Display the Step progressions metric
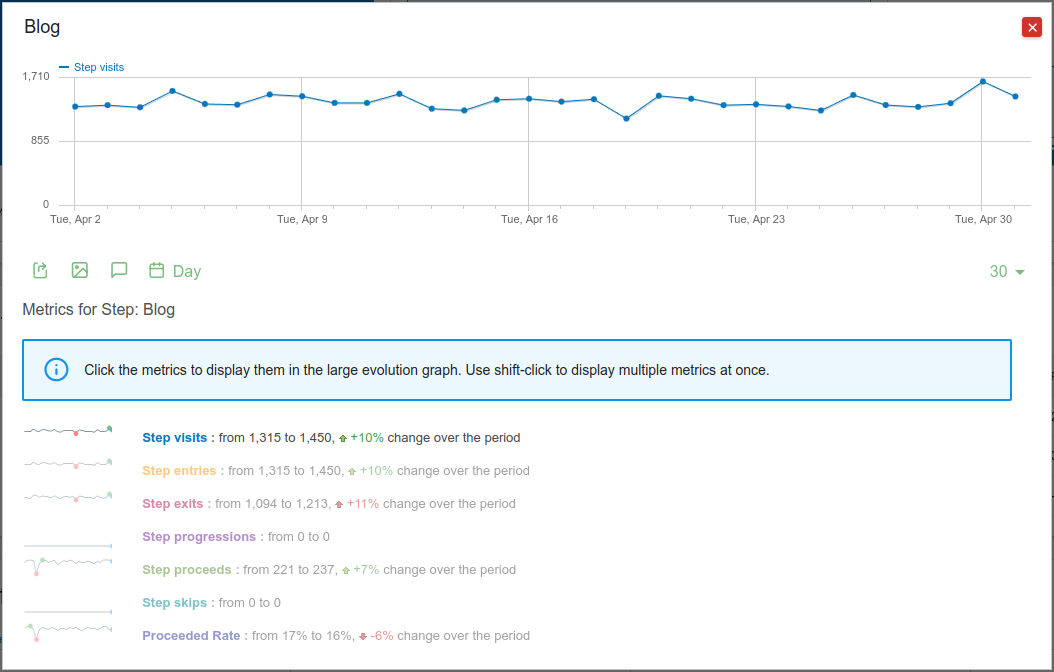The image size is (1054, 672). pos(199,537)
